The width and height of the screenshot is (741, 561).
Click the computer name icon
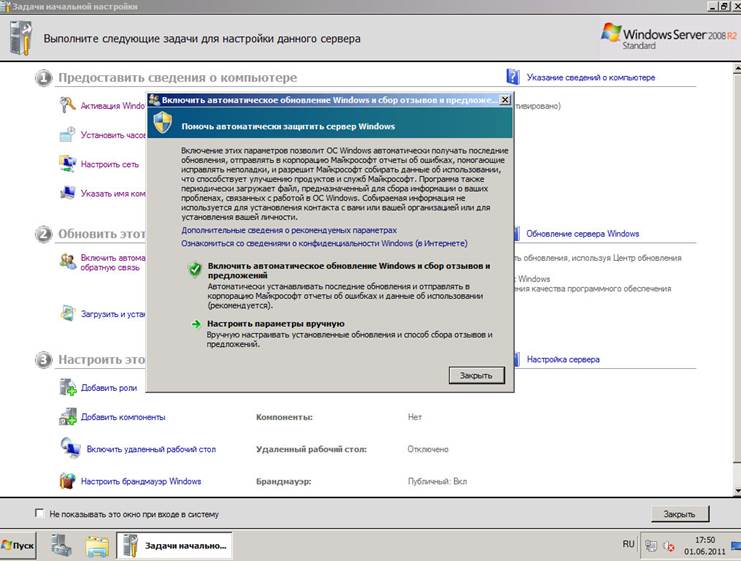click(68, 192)
